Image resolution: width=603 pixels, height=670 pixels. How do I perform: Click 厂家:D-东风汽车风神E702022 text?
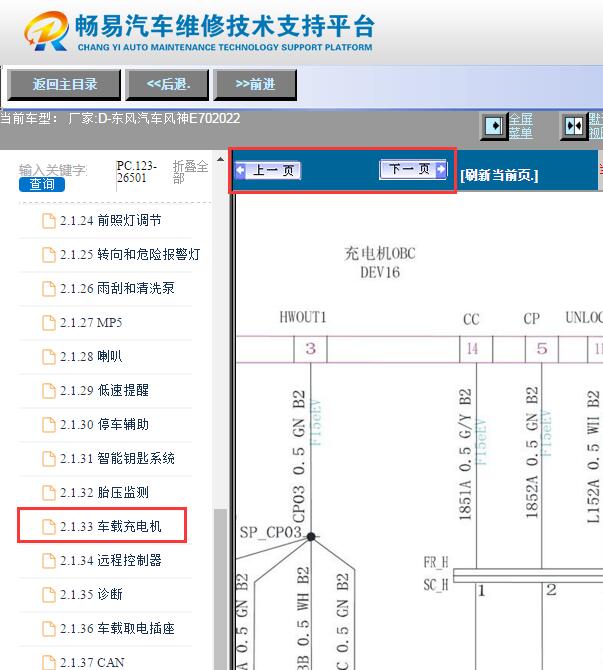(x=154, y=118)
